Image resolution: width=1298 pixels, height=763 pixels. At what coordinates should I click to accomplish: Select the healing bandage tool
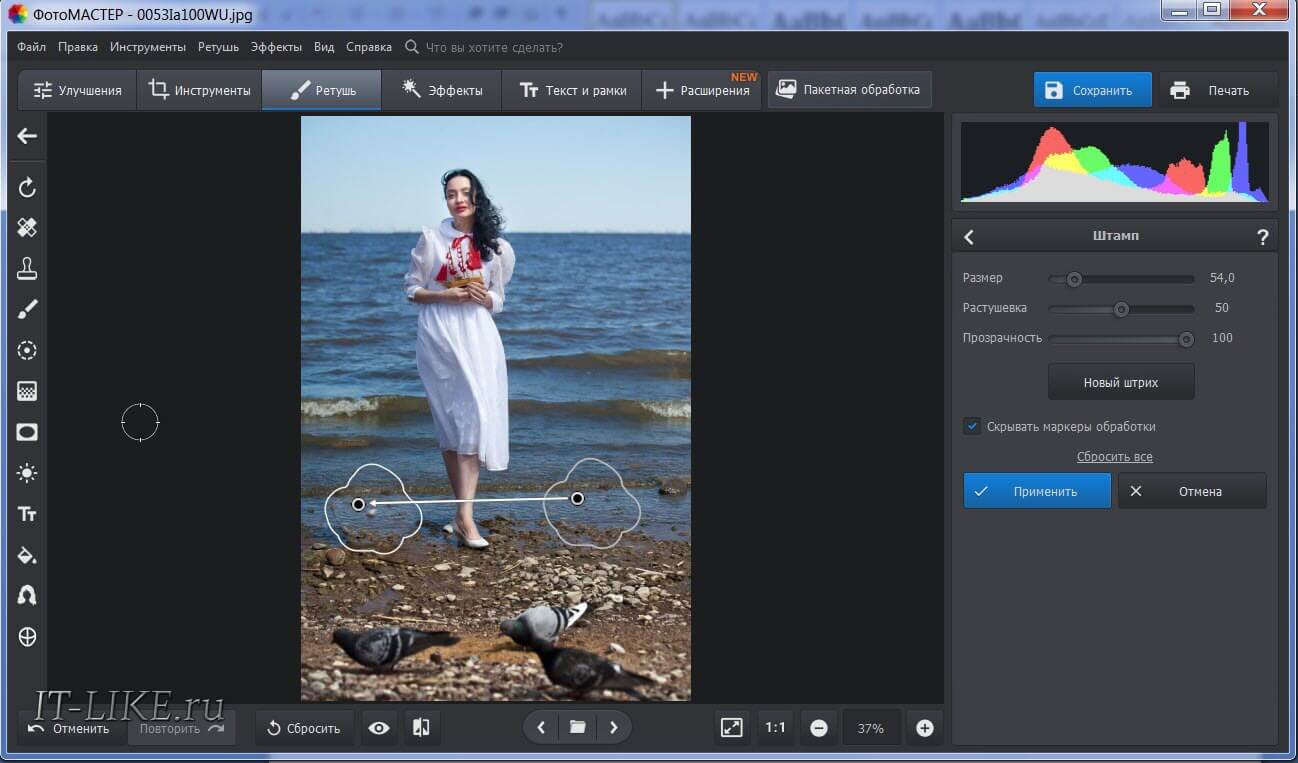(x=27, y=228)
